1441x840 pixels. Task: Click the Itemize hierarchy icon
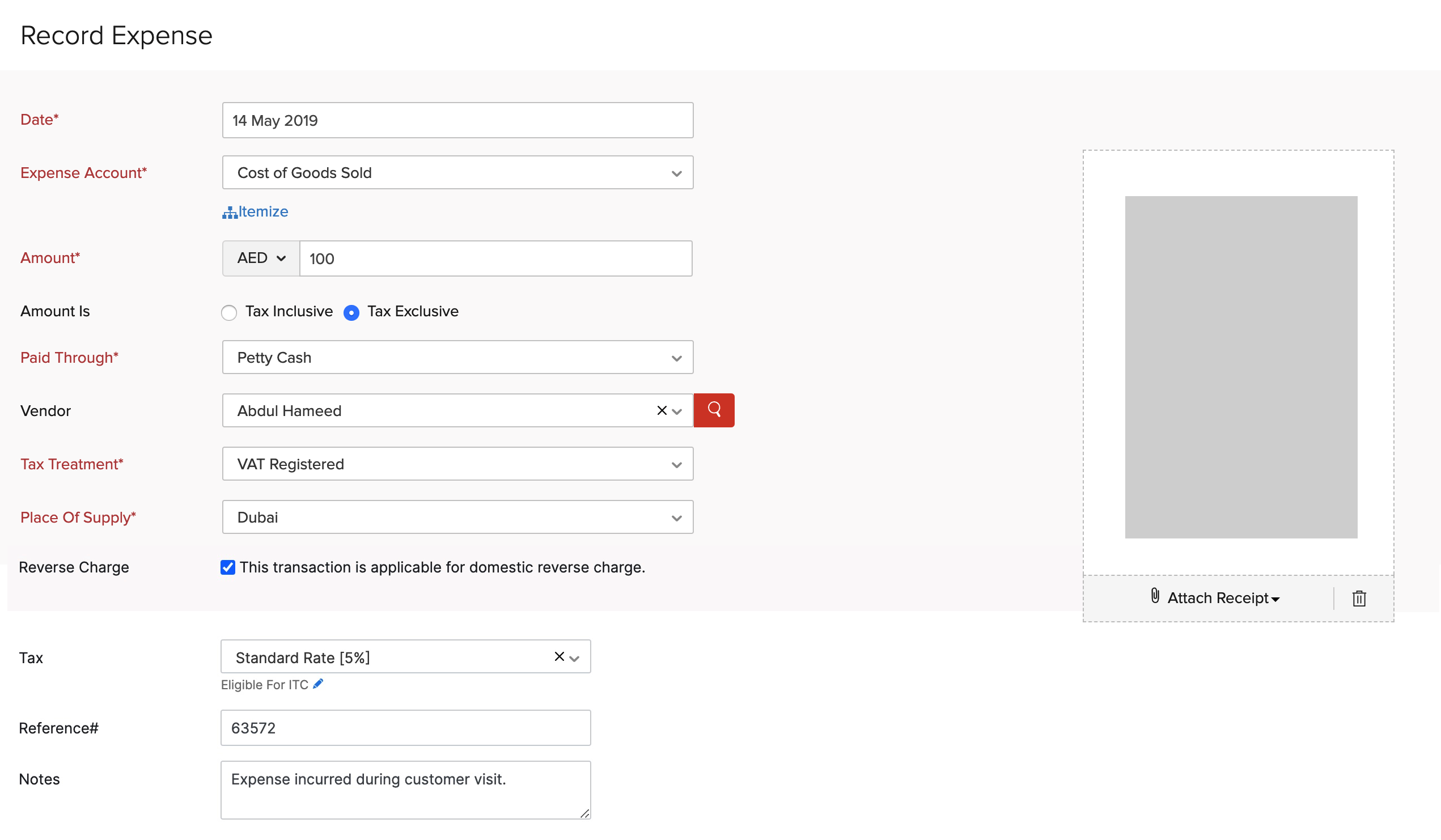click(x=230, y=213)
